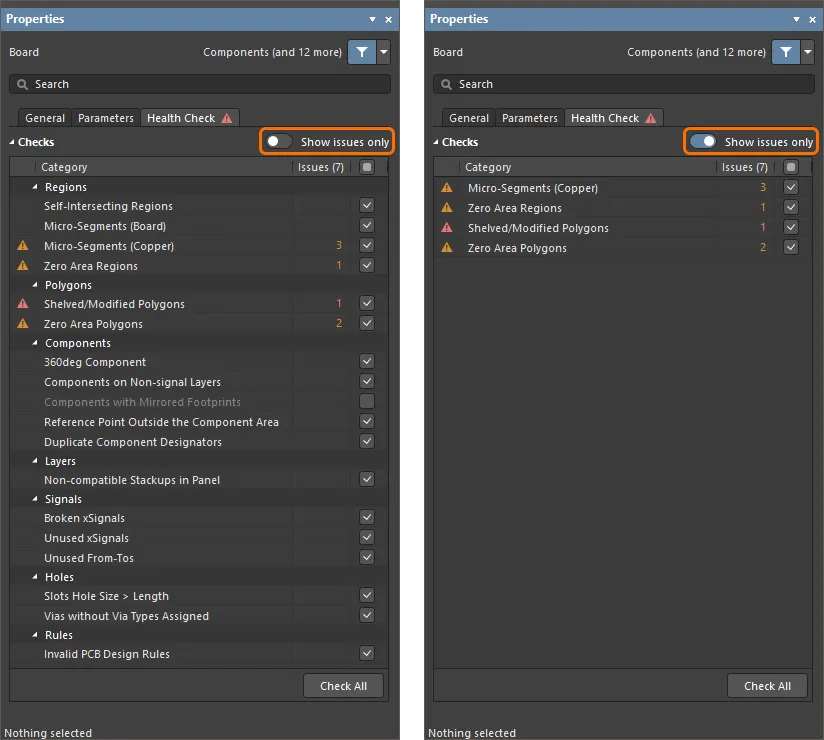Click inside the Search field
The width and height of the screenshot is (824, 740).
pyautogui.click(x=150, y=84)
